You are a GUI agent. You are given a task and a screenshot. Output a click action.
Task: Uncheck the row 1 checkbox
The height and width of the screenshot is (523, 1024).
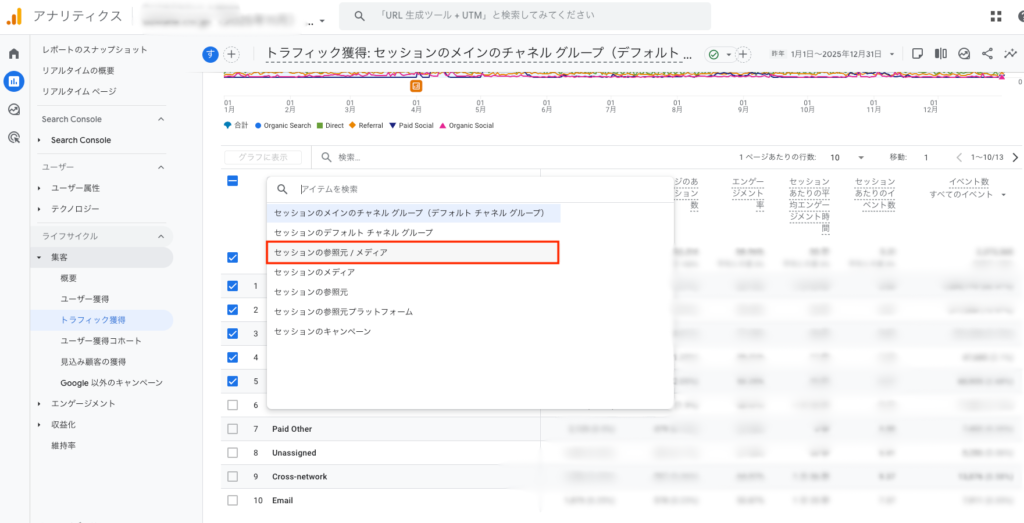(232, 285)
